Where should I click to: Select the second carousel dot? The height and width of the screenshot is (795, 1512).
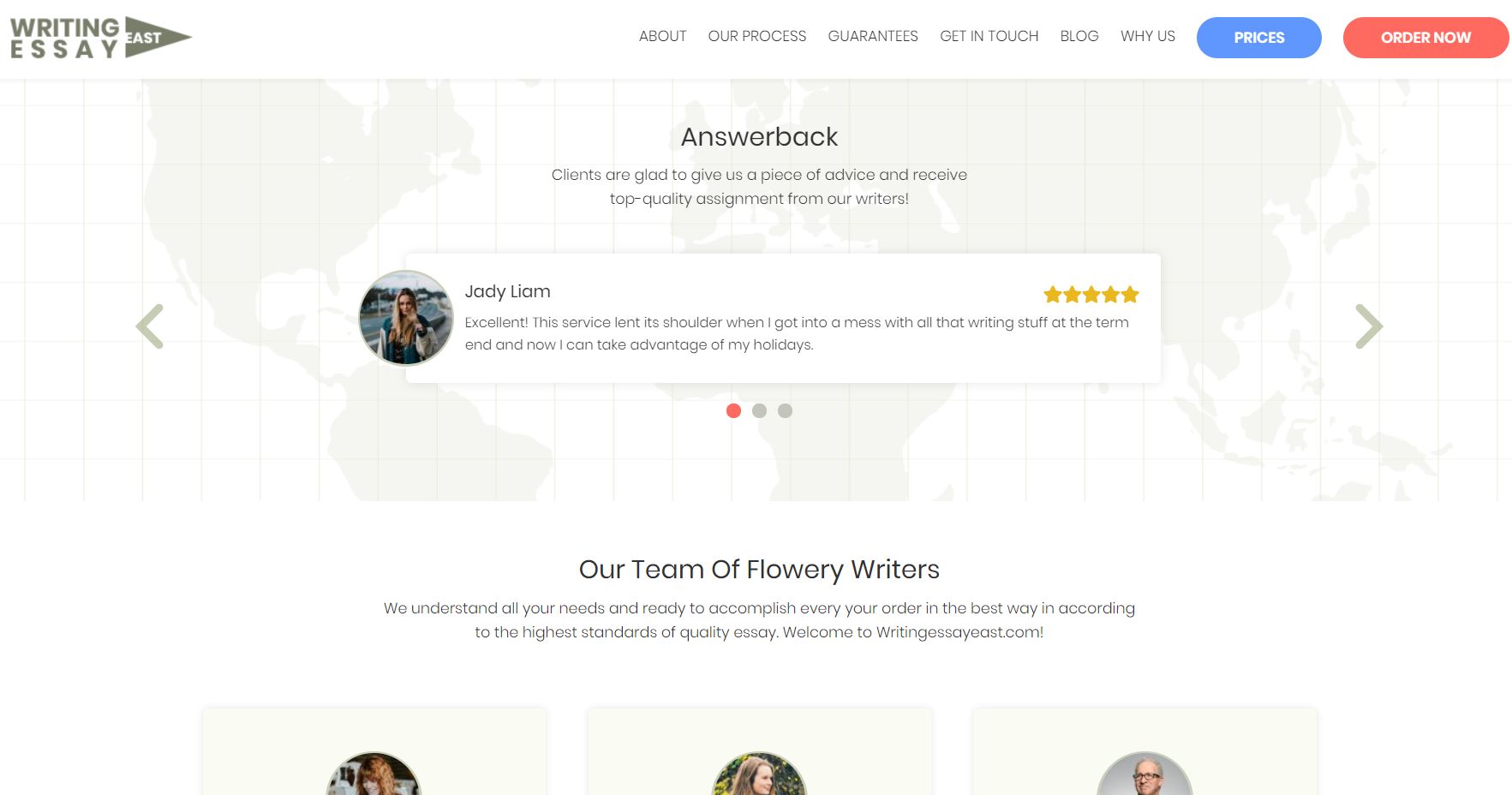(759, 410)
